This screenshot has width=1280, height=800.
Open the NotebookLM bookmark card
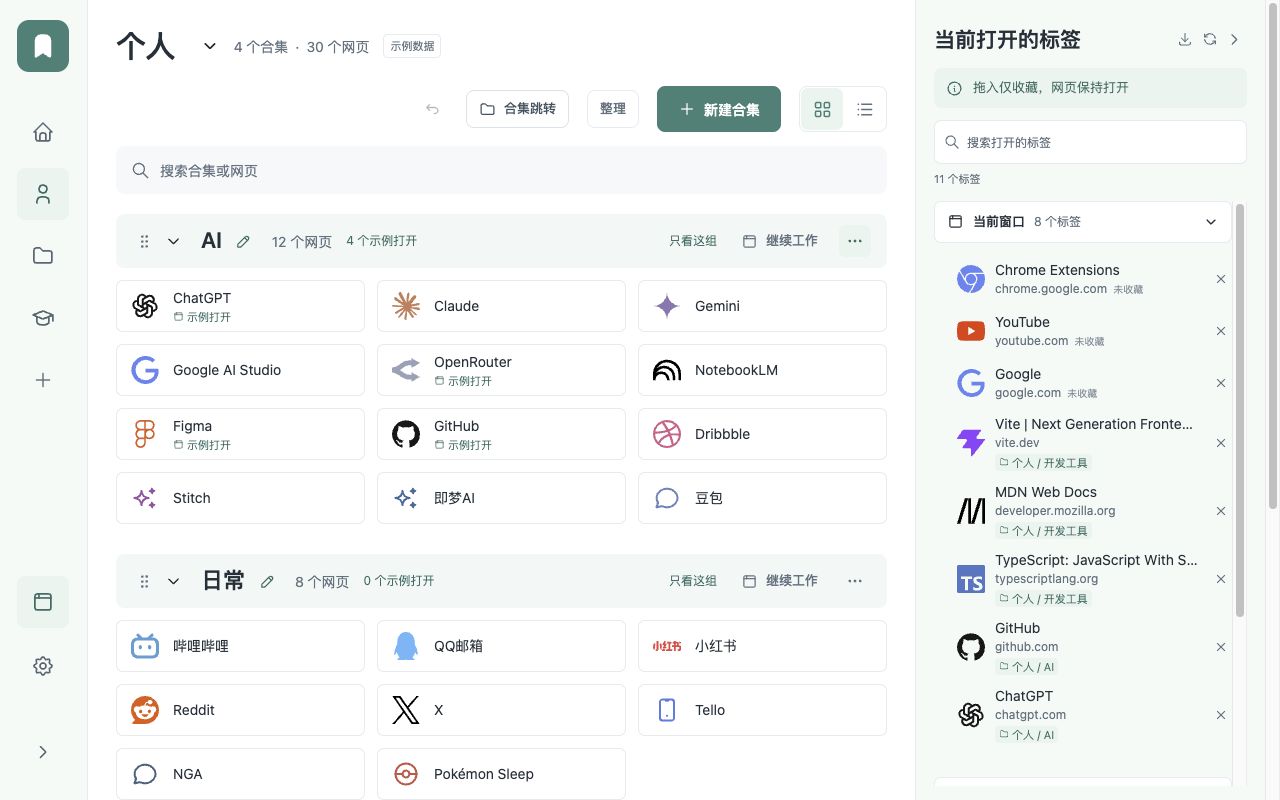(762, 370)
